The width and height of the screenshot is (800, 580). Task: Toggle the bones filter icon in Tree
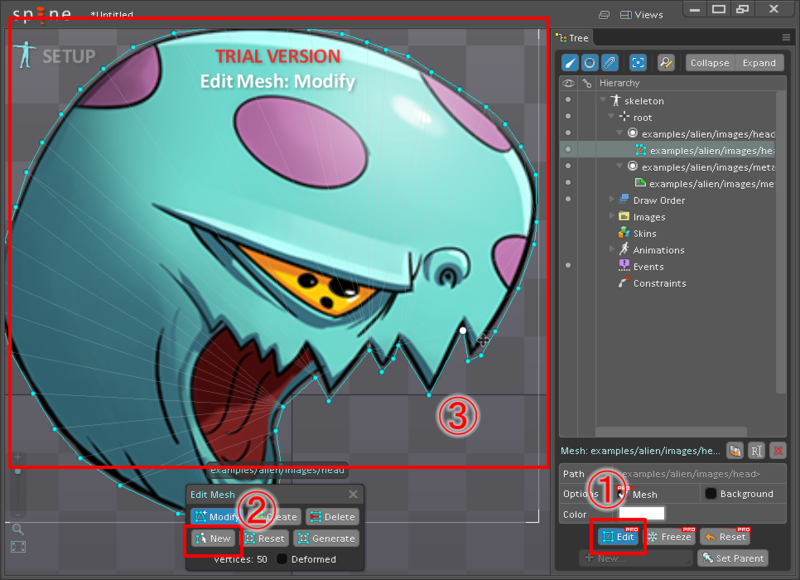[x=570, y=63]
